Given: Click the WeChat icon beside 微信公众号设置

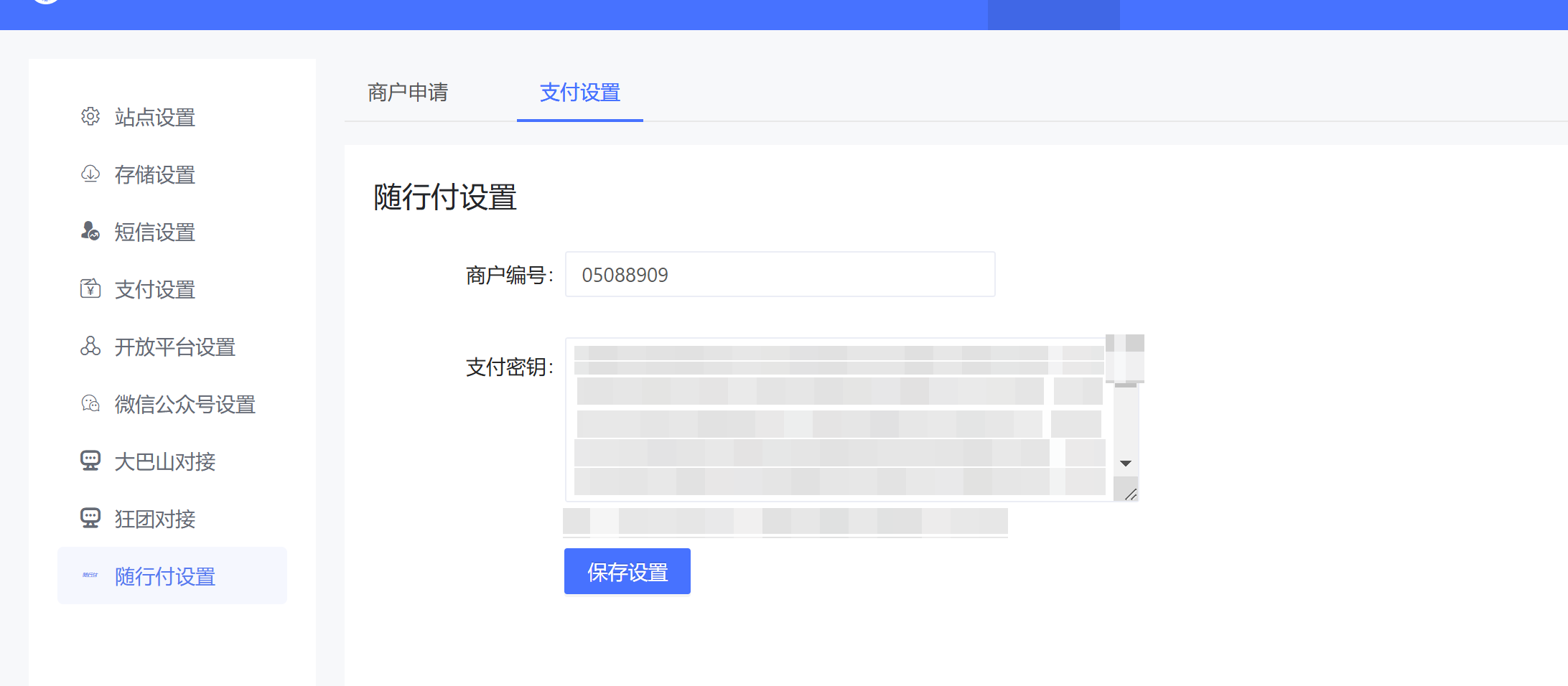Looking at the screenshot, I should point(90,403).
